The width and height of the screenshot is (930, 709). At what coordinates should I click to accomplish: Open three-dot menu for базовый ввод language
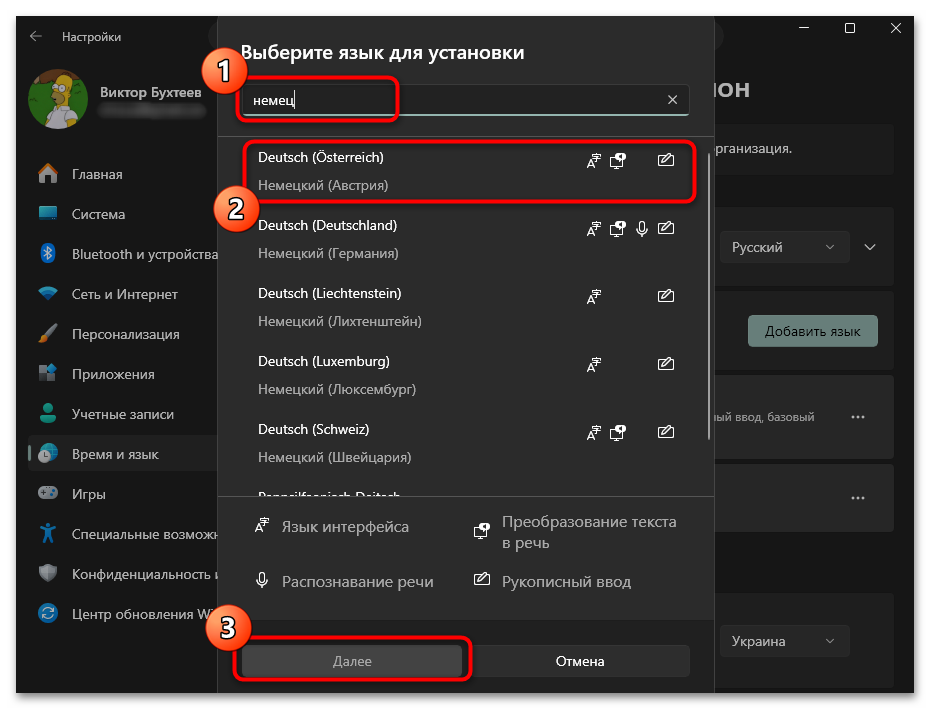(858, 417)
